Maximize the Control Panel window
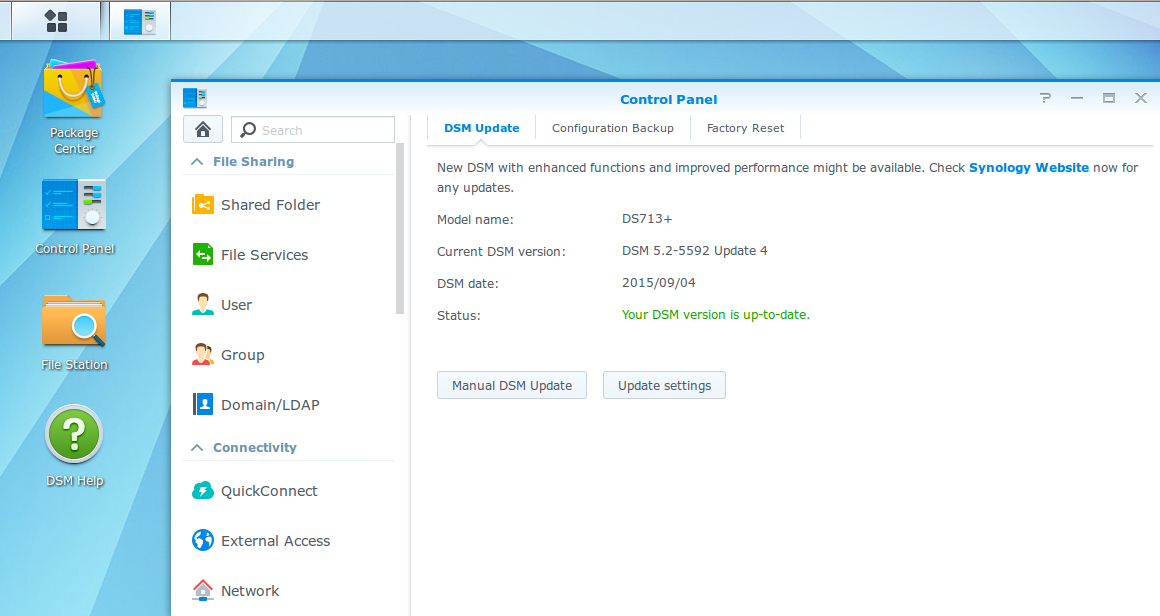The image size is (1160, 616). point(1109,98)
